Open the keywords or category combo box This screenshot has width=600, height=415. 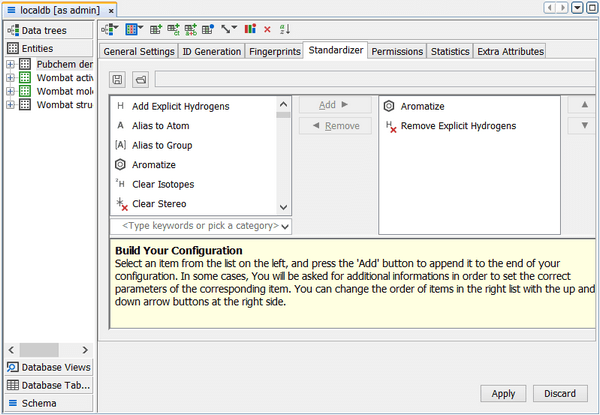click(x=200, y=227)
